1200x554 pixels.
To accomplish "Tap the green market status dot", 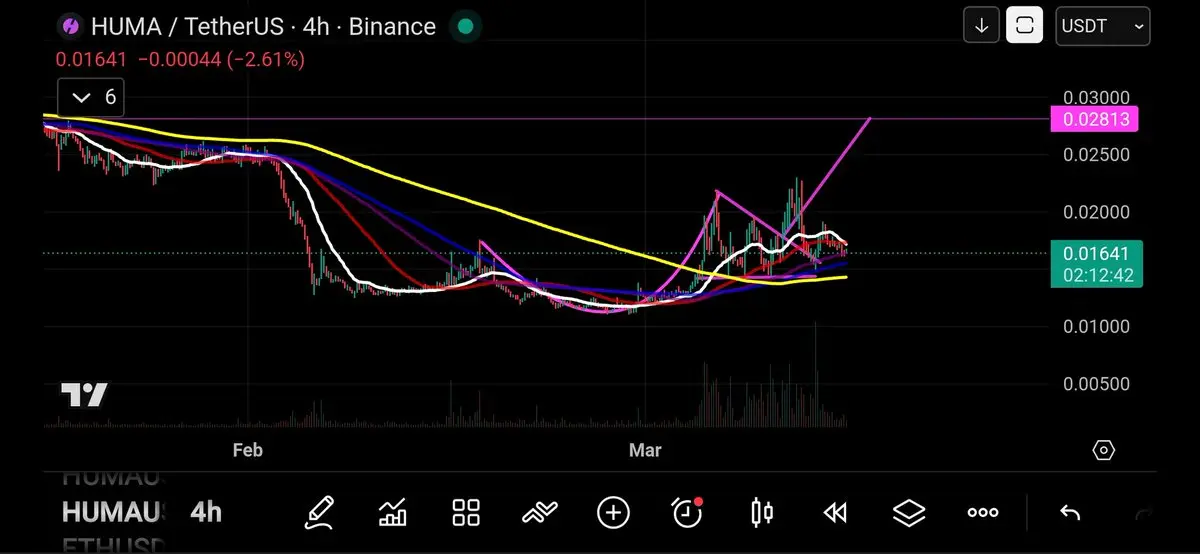I will 465,26.
